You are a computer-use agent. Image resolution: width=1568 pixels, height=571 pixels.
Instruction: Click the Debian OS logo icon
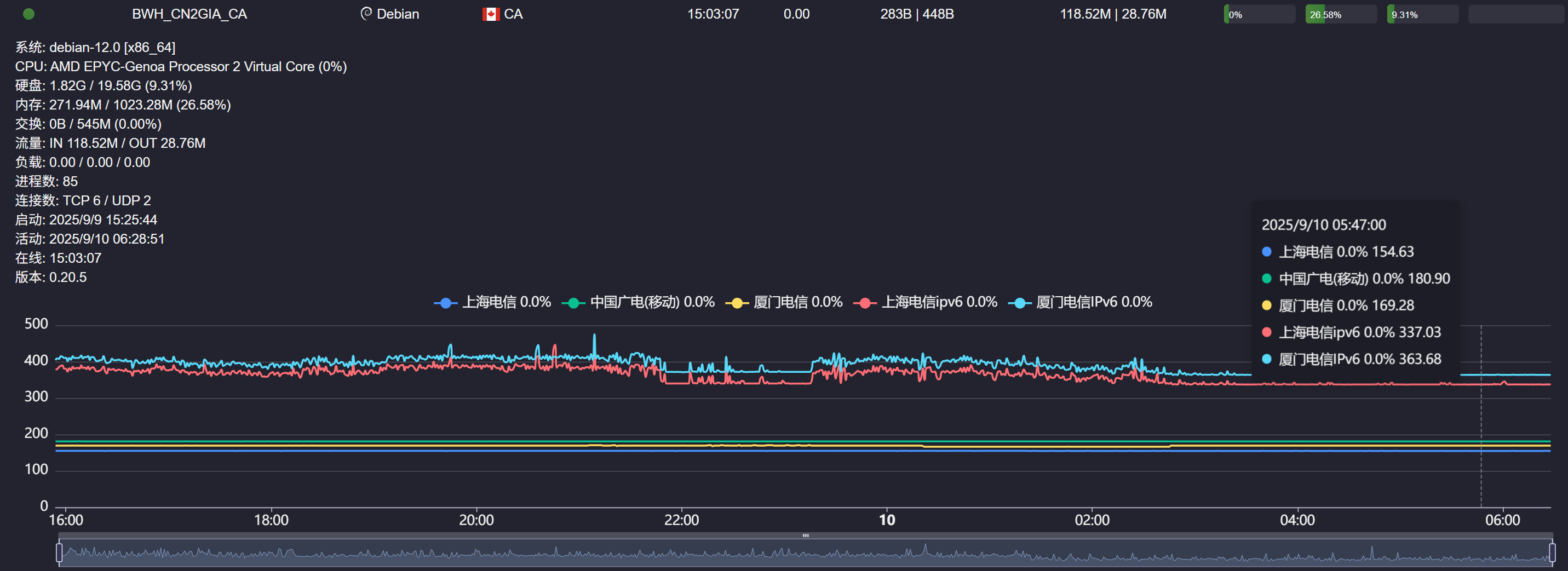[366, 13]
